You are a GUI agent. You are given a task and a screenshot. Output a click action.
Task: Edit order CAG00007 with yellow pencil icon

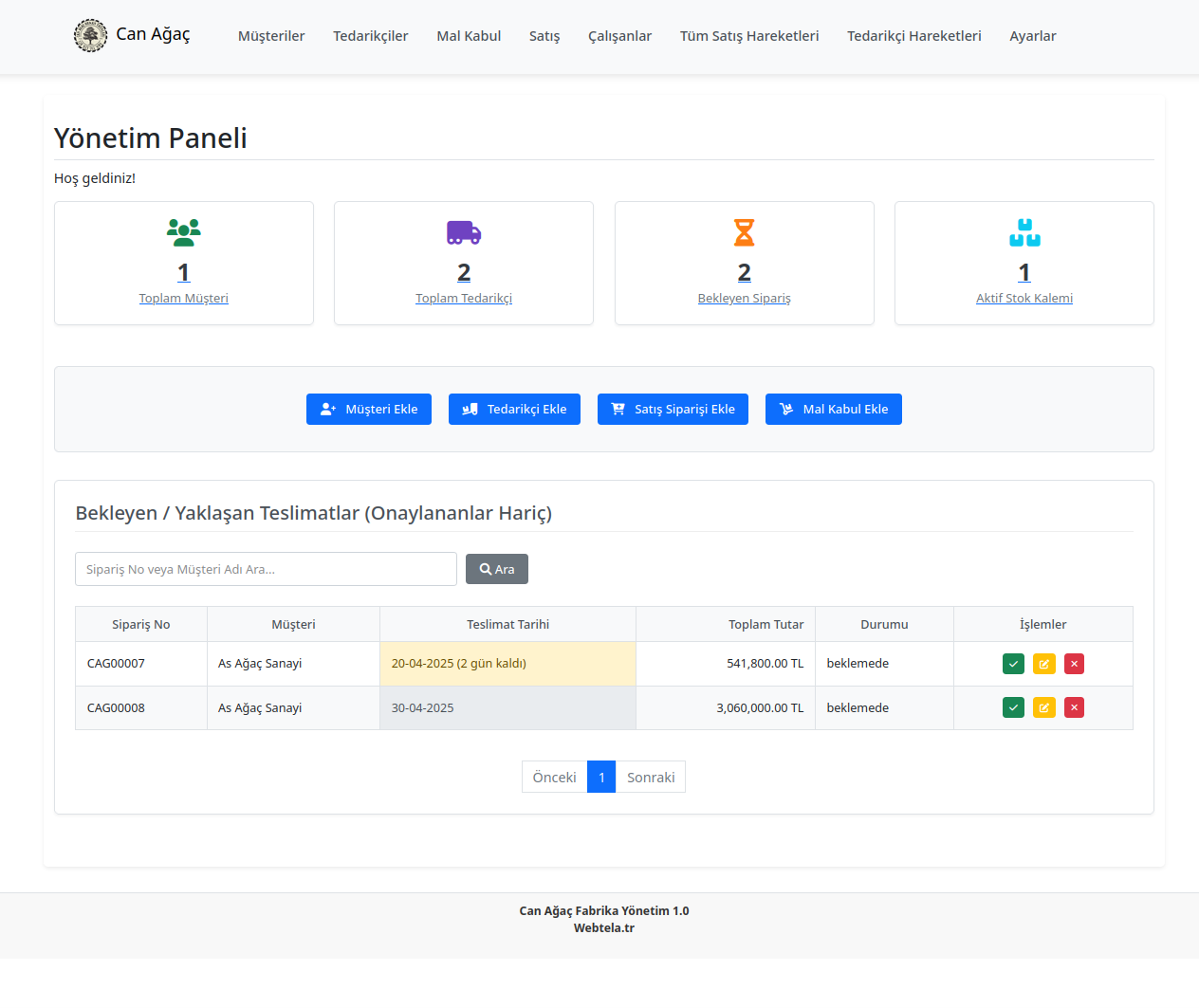[x=1043, y=664]
